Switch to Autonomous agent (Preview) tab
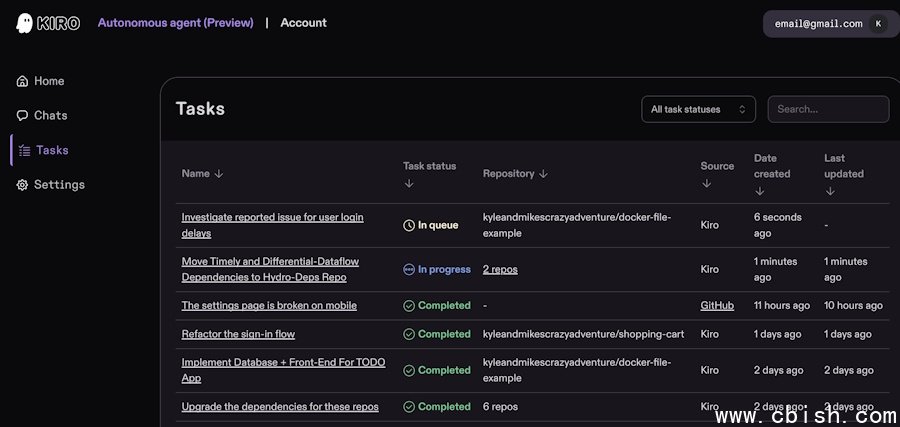 (175, 23)
